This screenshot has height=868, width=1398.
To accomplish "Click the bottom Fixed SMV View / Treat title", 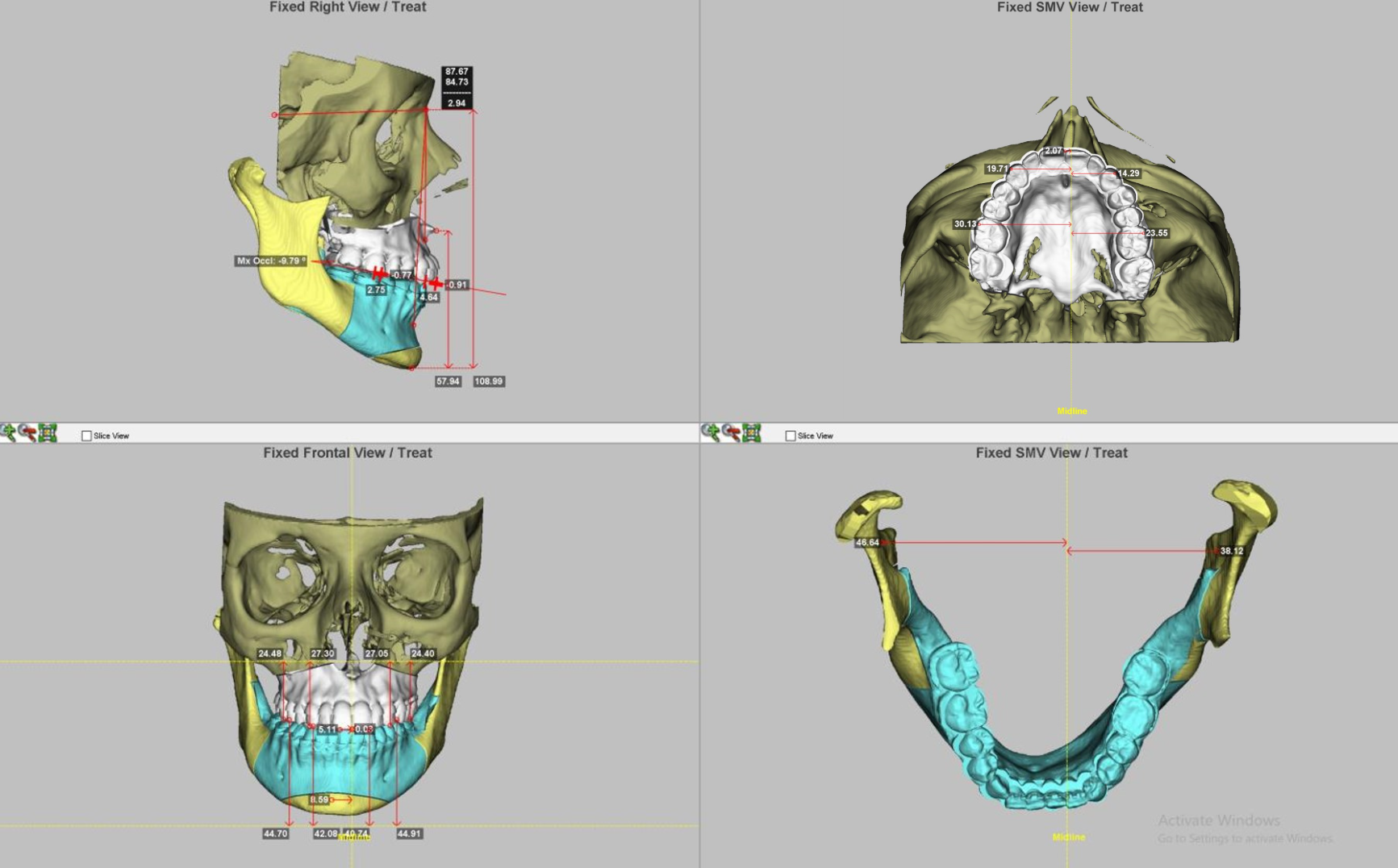I will pos(1051,453).
